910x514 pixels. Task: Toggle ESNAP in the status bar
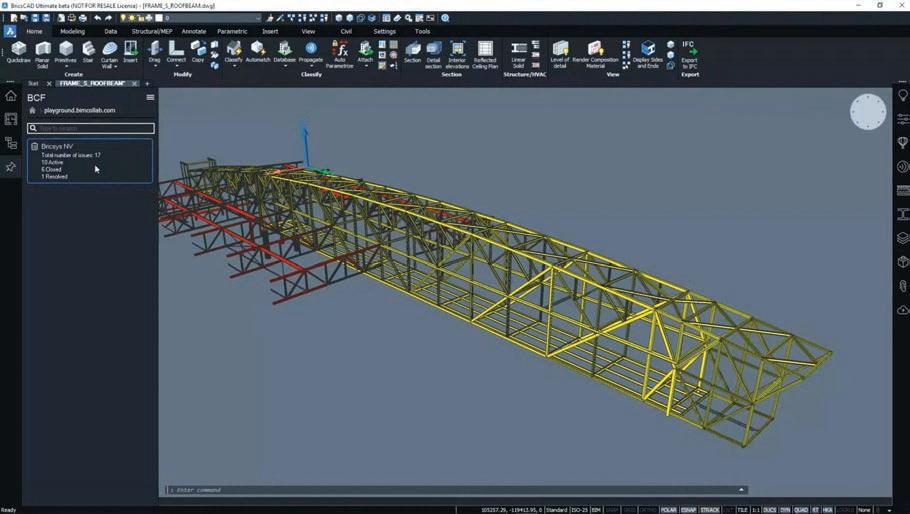(689, 510)
